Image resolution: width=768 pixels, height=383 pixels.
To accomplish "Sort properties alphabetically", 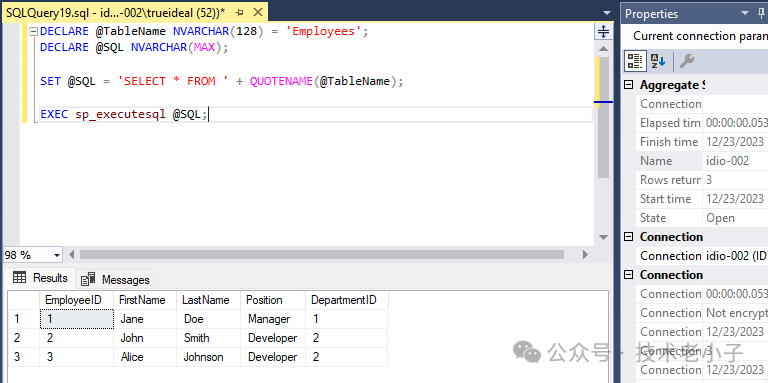I will [657, 61].
